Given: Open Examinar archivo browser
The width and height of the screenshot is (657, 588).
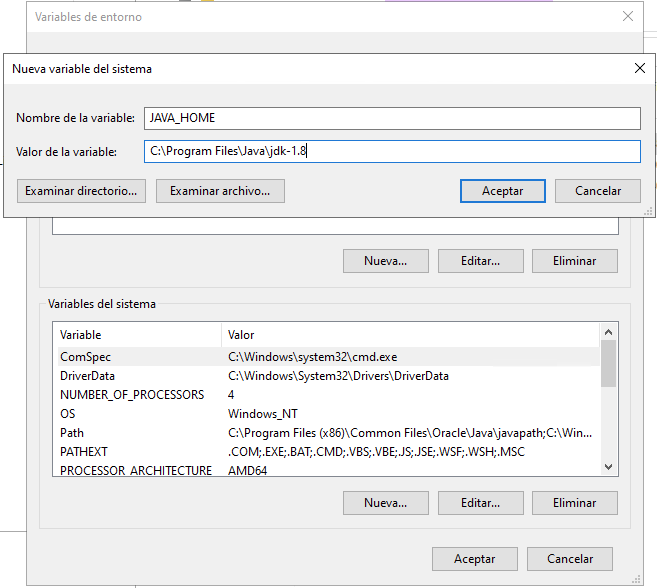Looking at the screenshot, I should tap(220, 191).
